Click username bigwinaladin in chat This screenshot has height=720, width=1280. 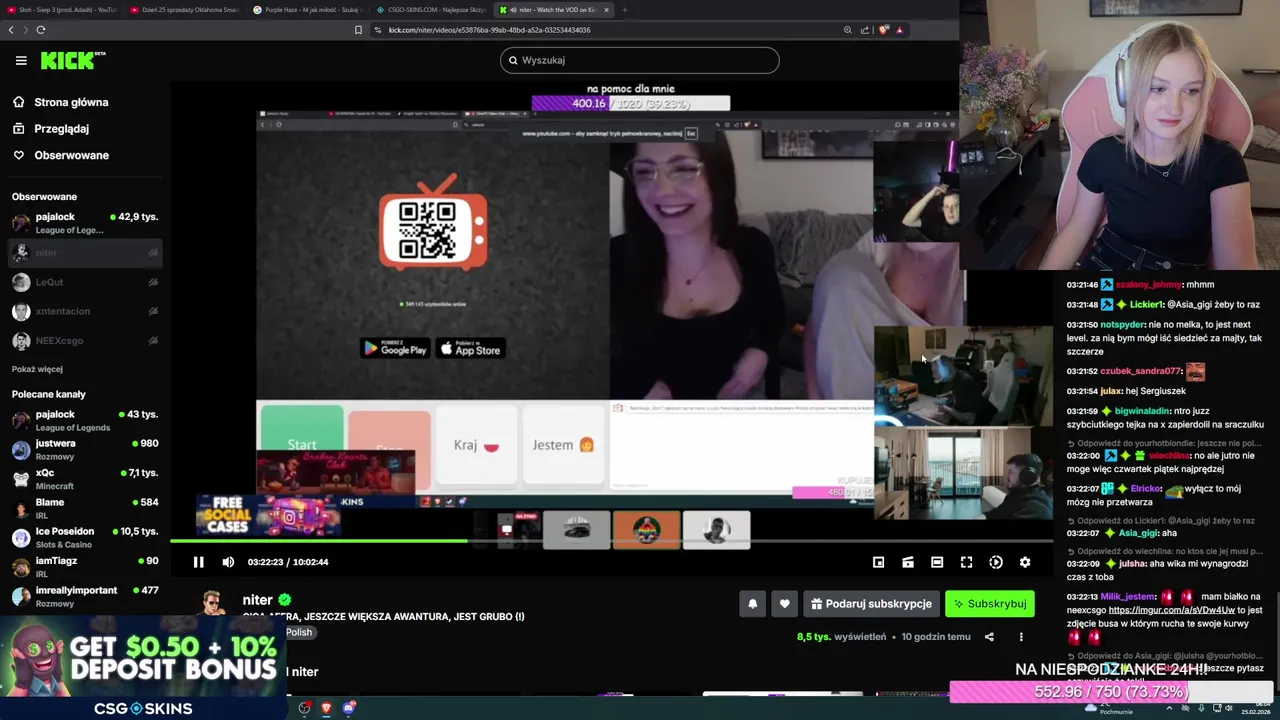(x=1143, y=411)
